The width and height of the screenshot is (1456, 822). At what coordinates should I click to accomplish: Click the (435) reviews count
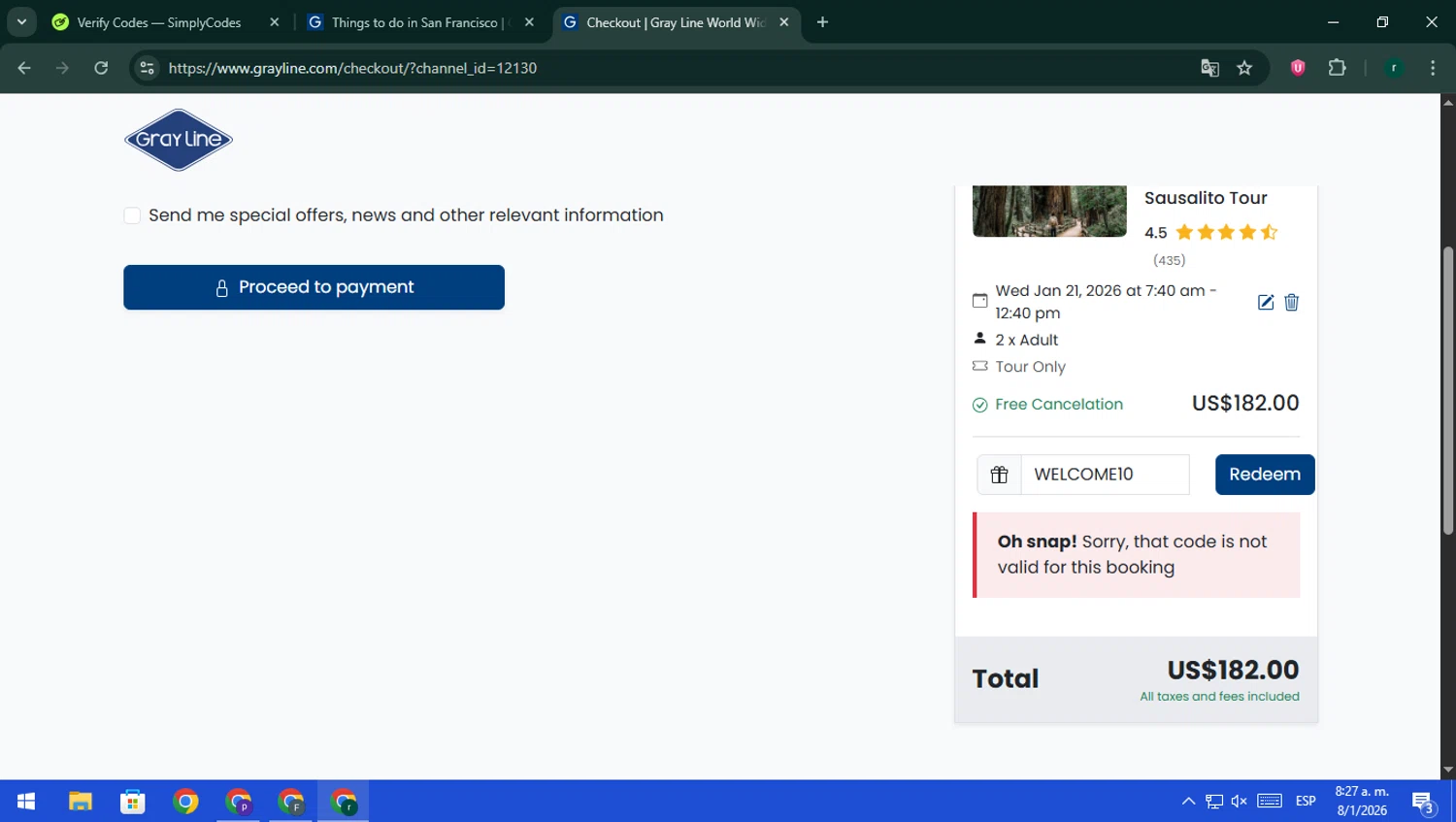(x=1169, y=260)
